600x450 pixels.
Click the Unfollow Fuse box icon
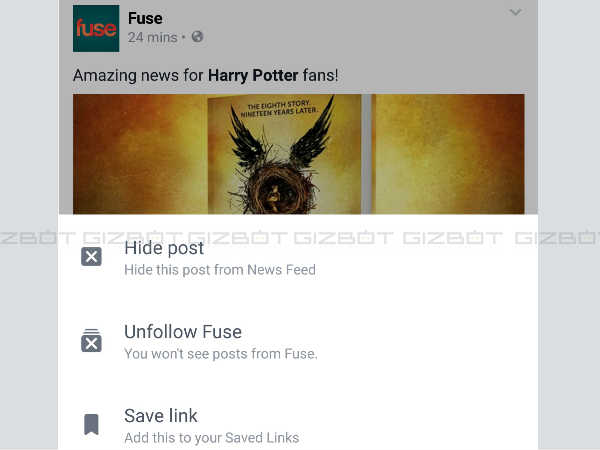(x=91, y=341)
